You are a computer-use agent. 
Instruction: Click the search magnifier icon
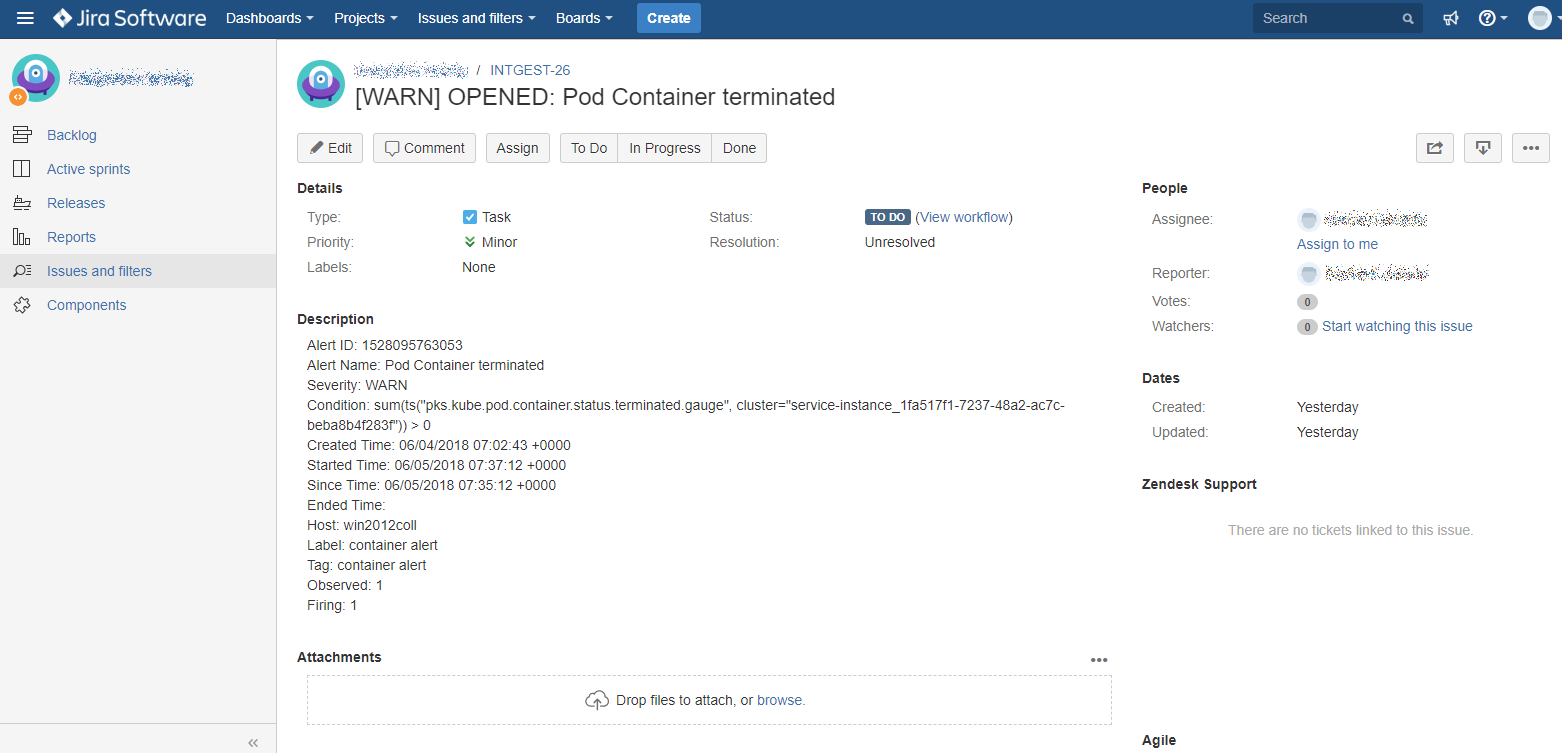pyautogui.click(x=1408, y=19)
